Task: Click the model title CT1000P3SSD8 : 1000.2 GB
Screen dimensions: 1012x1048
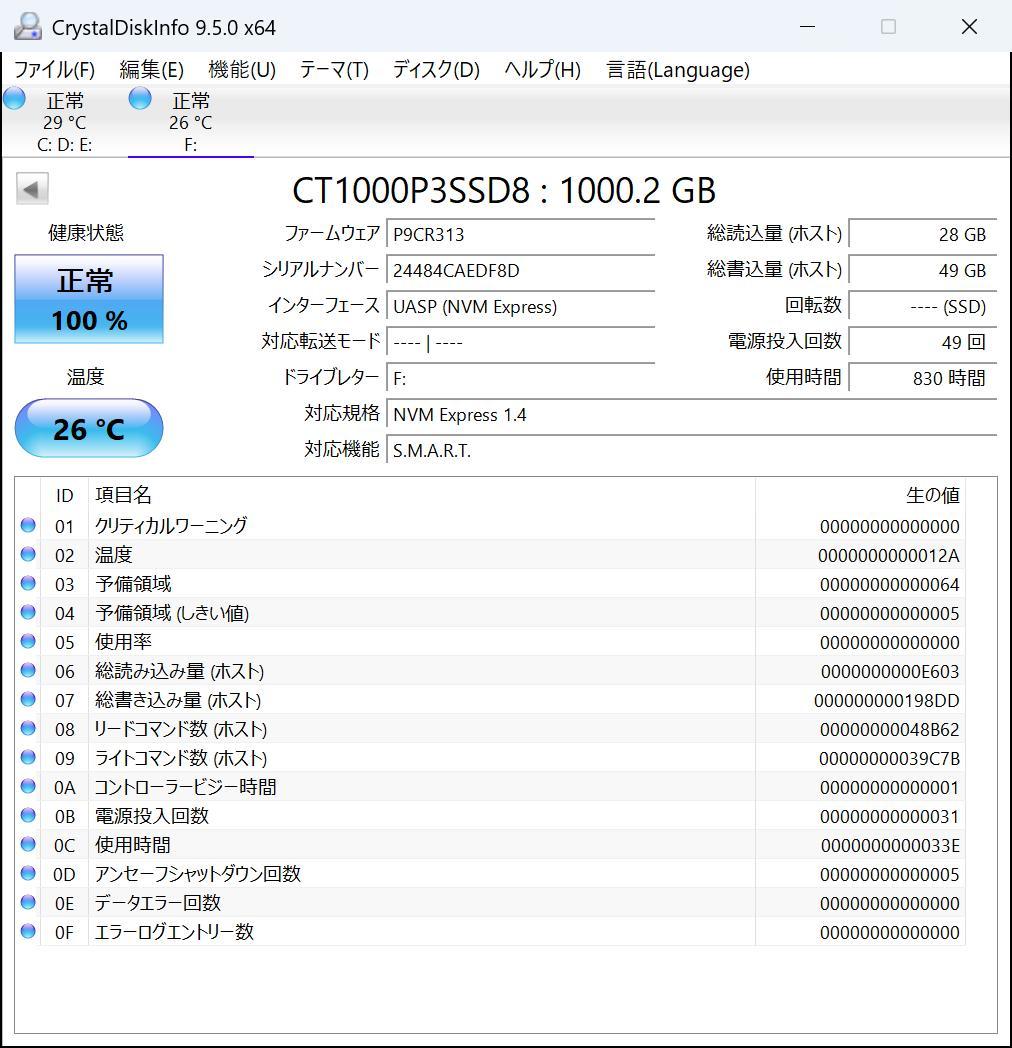Action: tap(504, 190)
